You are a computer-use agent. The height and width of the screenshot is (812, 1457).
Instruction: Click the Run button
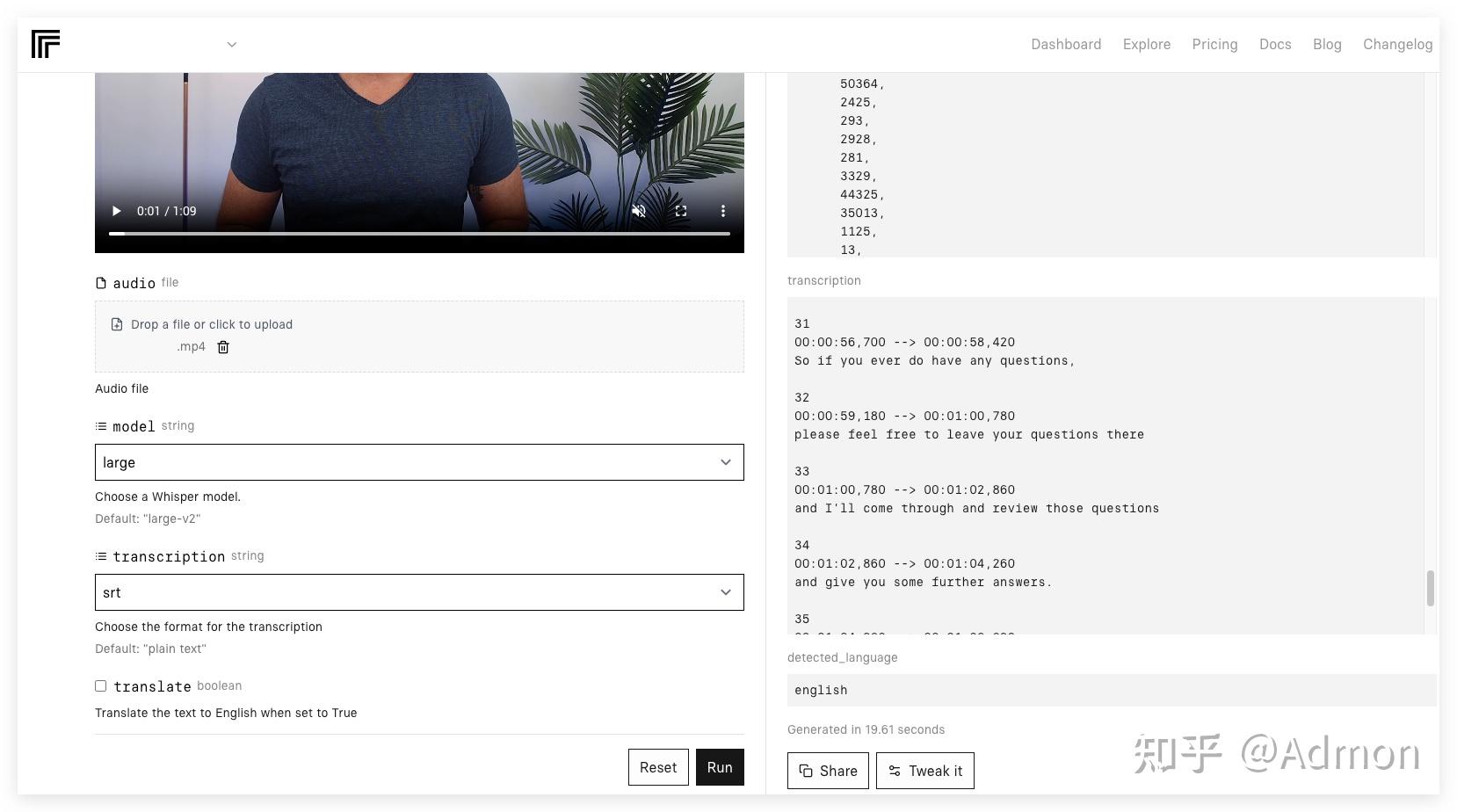pos(720,767)
